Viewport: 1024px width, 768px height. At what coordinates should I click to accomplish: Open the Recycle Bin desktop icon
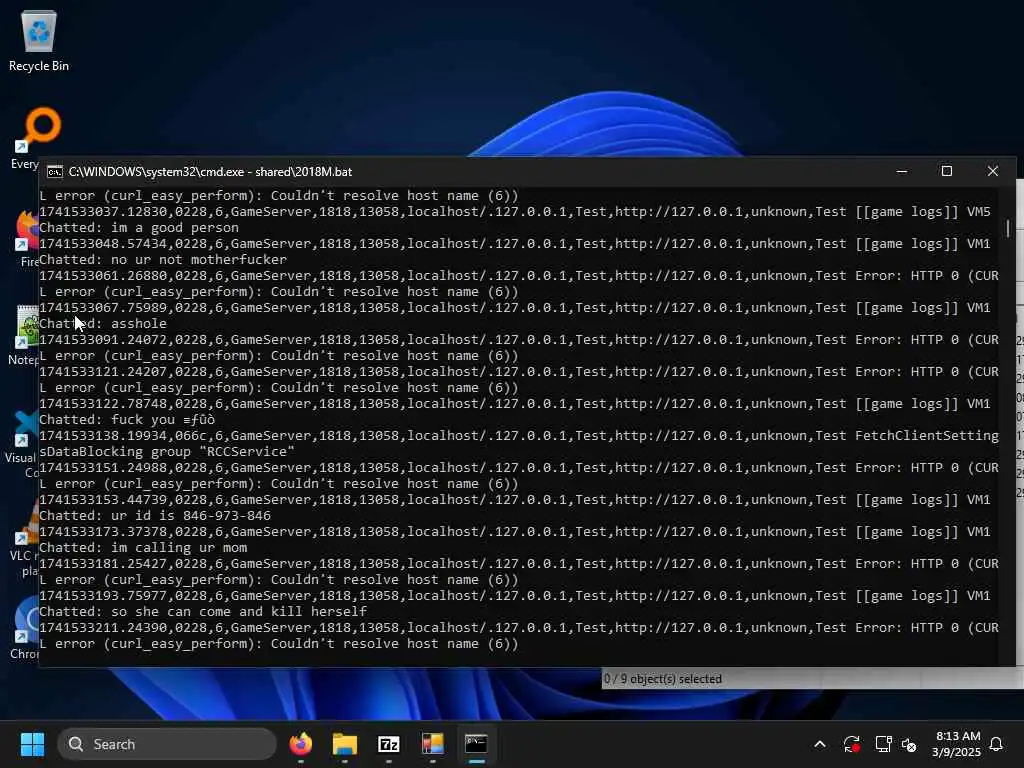(39, 41)
